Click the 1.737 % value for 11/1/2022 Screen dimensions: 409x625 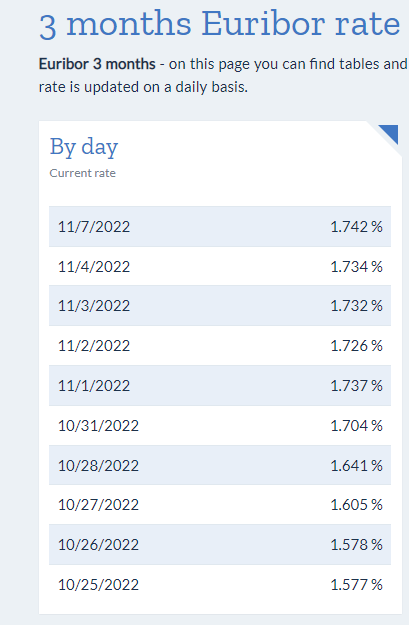pos(356,385)
